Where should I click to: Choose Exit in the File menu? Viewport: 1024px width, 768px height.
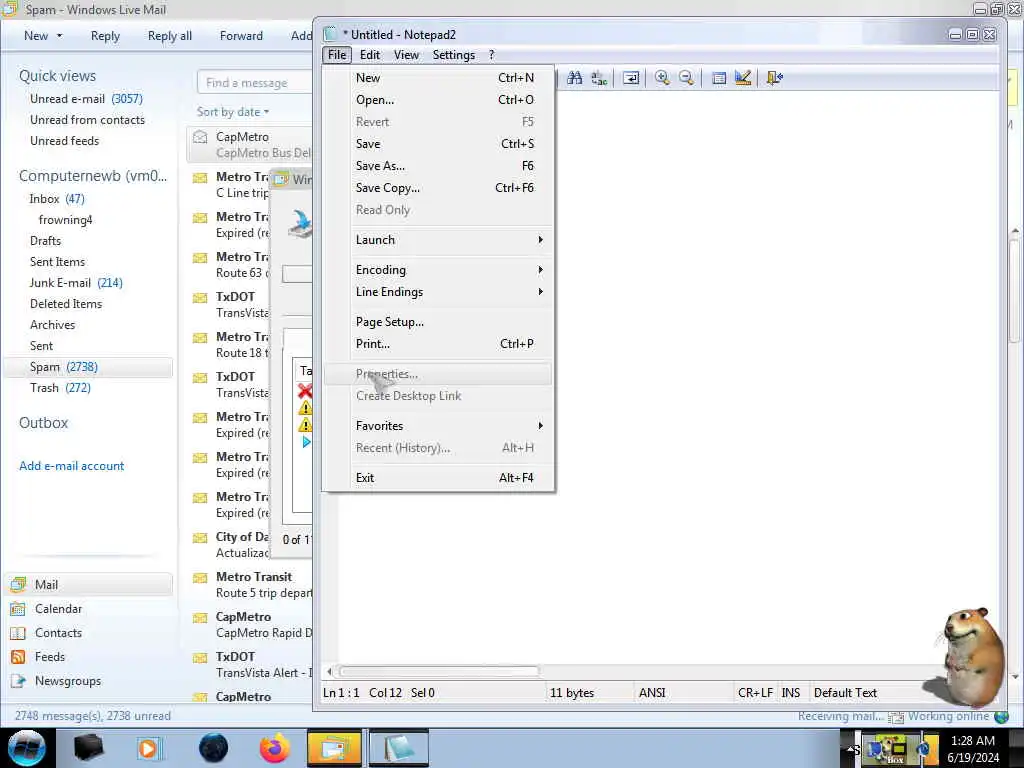click(438, 478)
